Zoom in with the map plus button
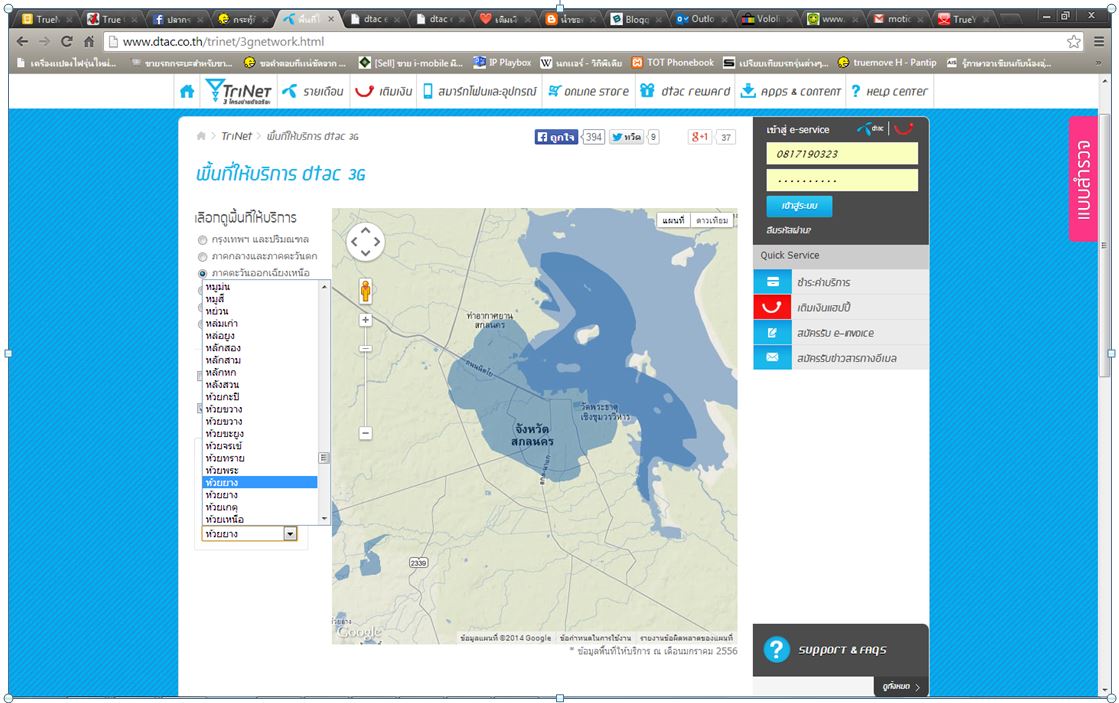This screenshot has height=703, width=1119. tap(366, 320)
